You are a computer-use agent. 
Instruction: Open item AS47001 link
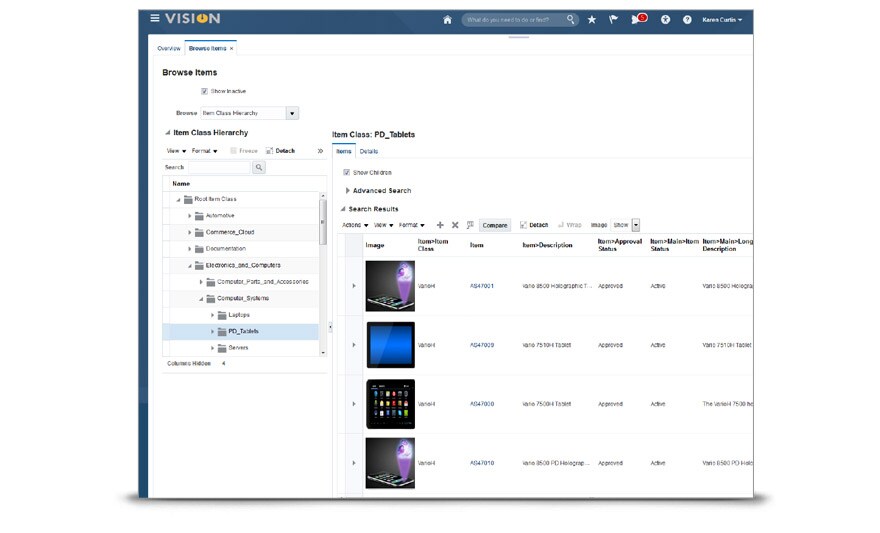(x=482, y=286)
